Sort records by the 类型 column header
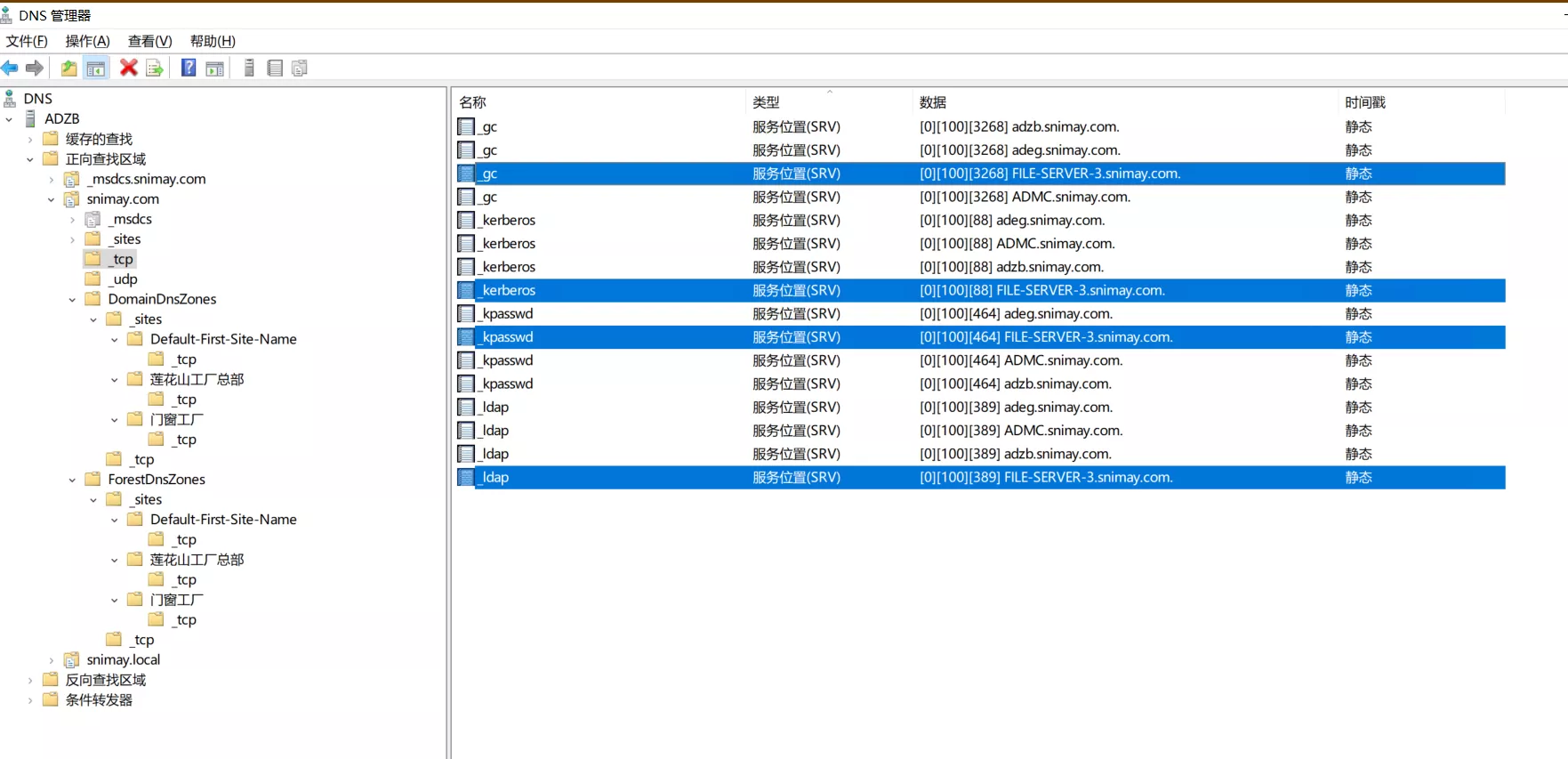Viewport: 1568px width, 759px height. pyautogui.click(x=766, y=102)
